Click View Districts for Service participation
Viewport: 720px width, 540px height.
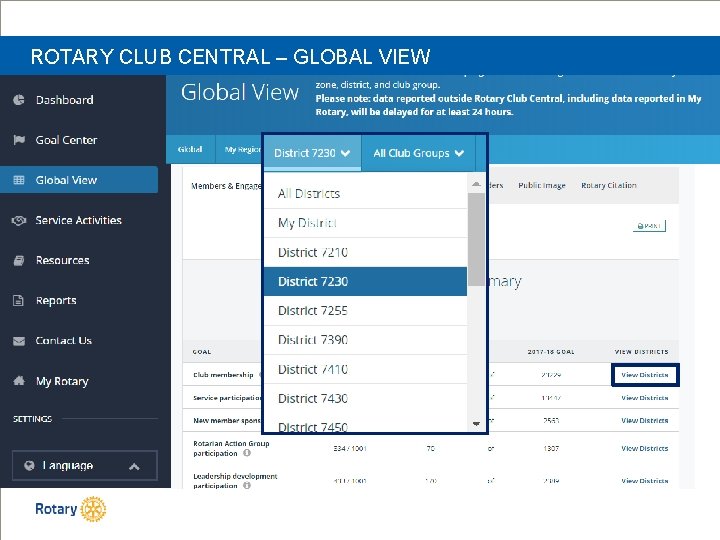point(645,398)
